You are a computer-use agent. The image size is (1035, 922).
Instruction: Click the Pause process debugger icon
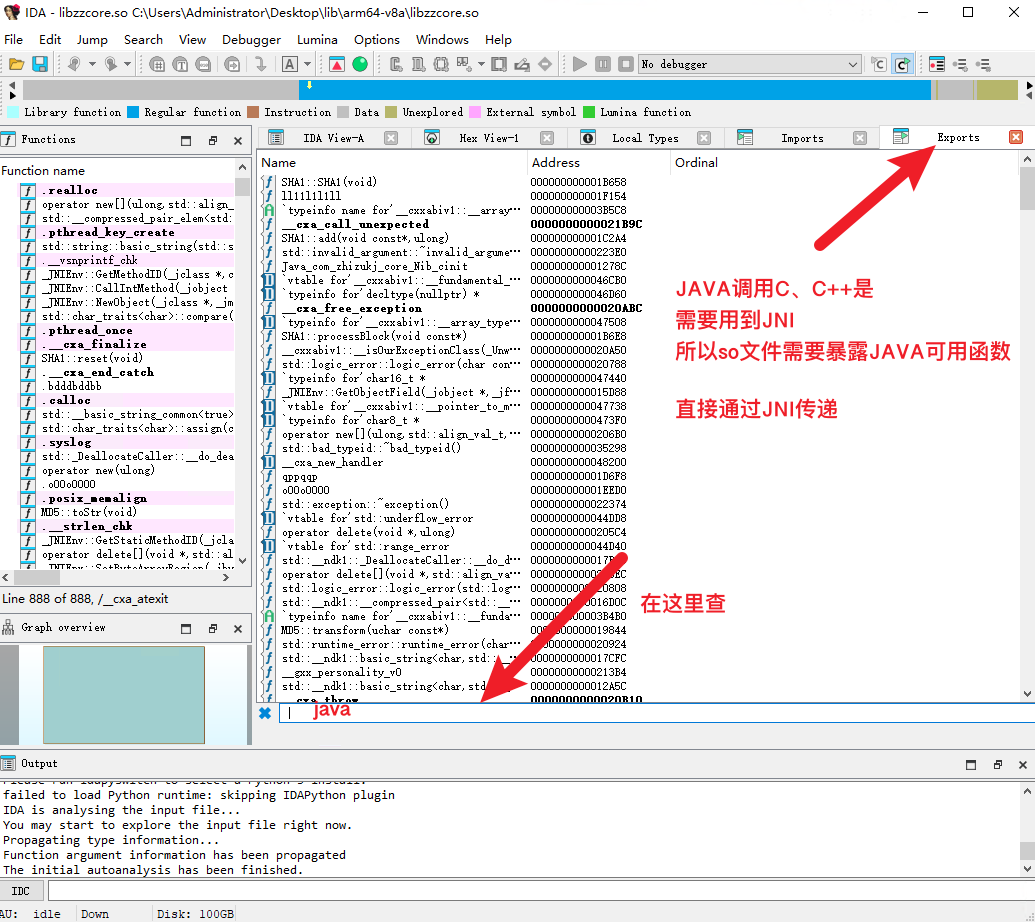pos(603,64)
